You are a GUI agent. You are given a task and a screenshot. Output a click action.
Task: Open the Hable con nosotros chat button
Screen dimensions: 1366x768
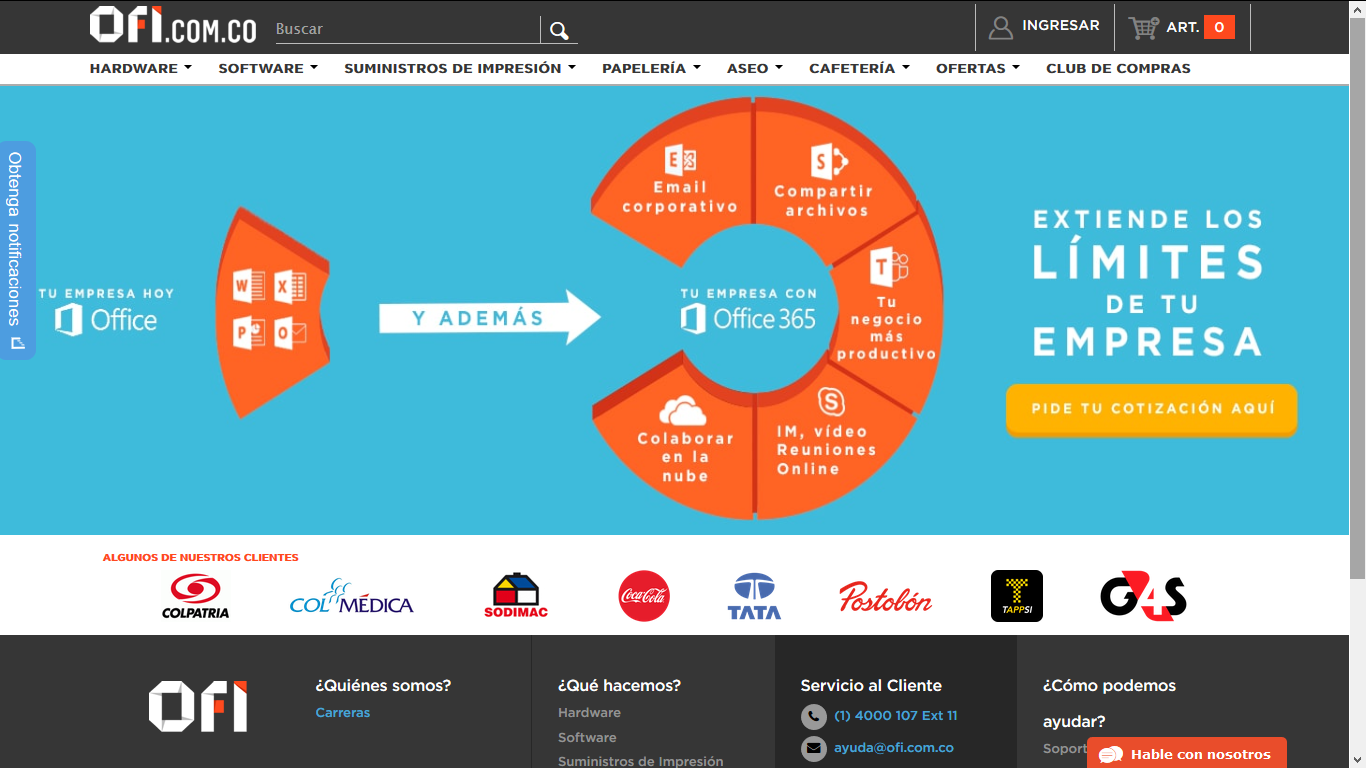1187,754
